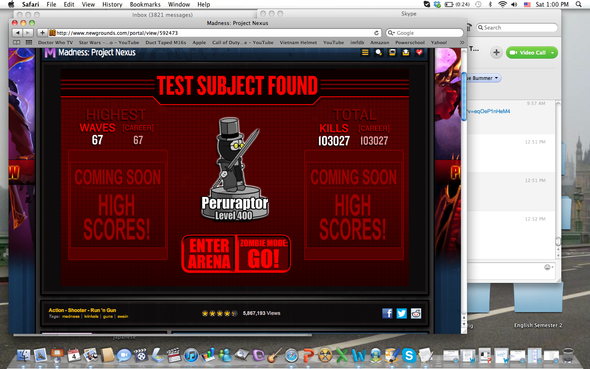Click the Skype Search field

(x=517, y=27)
